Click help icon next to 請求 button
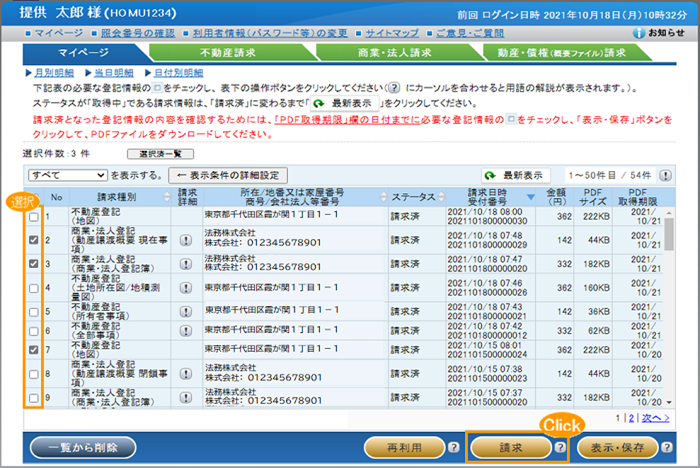The width and height of the screenshot is (700, 468). click(x=560, y=447)
